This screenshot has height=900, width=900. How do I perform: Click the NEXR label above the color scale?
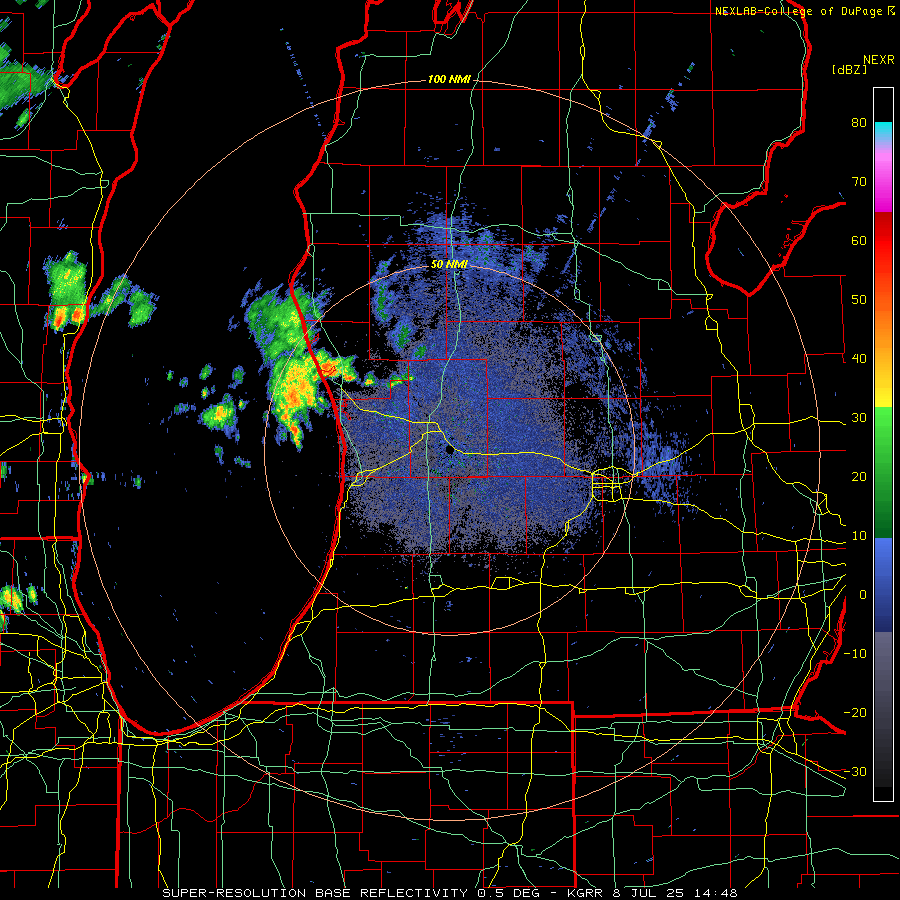point(879,59)
